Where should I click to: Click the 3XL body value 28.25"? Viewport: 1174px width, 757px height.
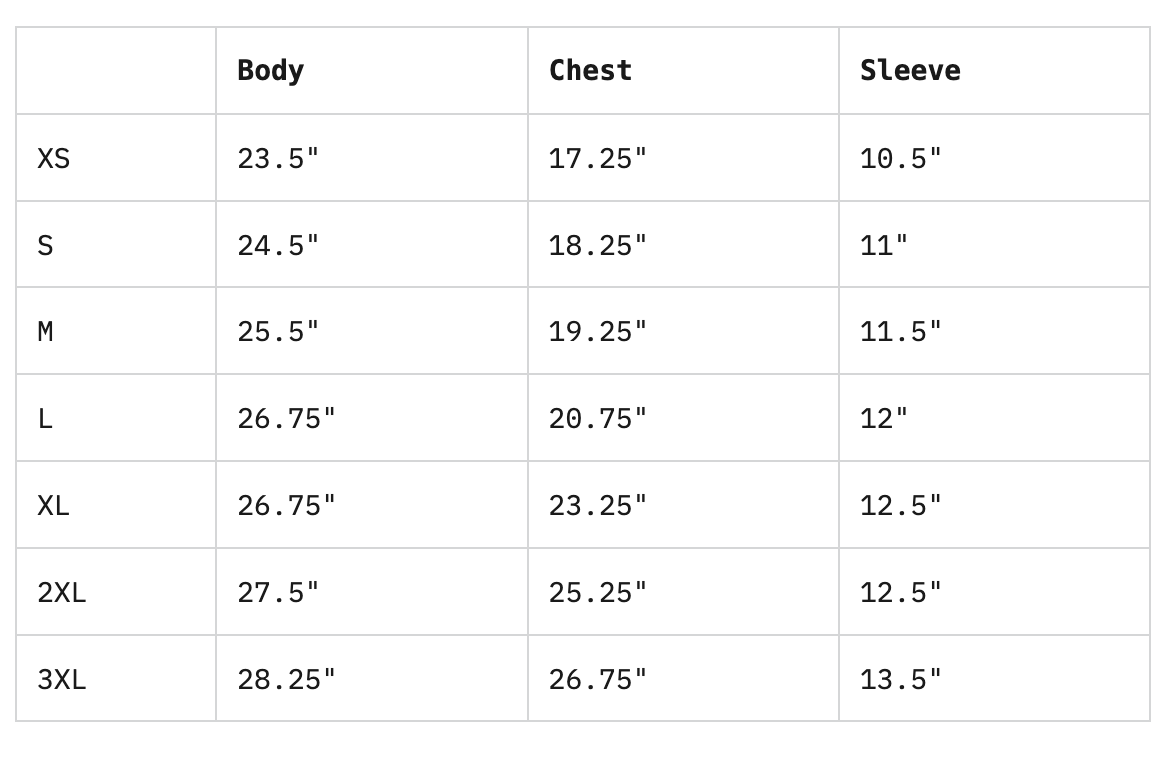287,680
